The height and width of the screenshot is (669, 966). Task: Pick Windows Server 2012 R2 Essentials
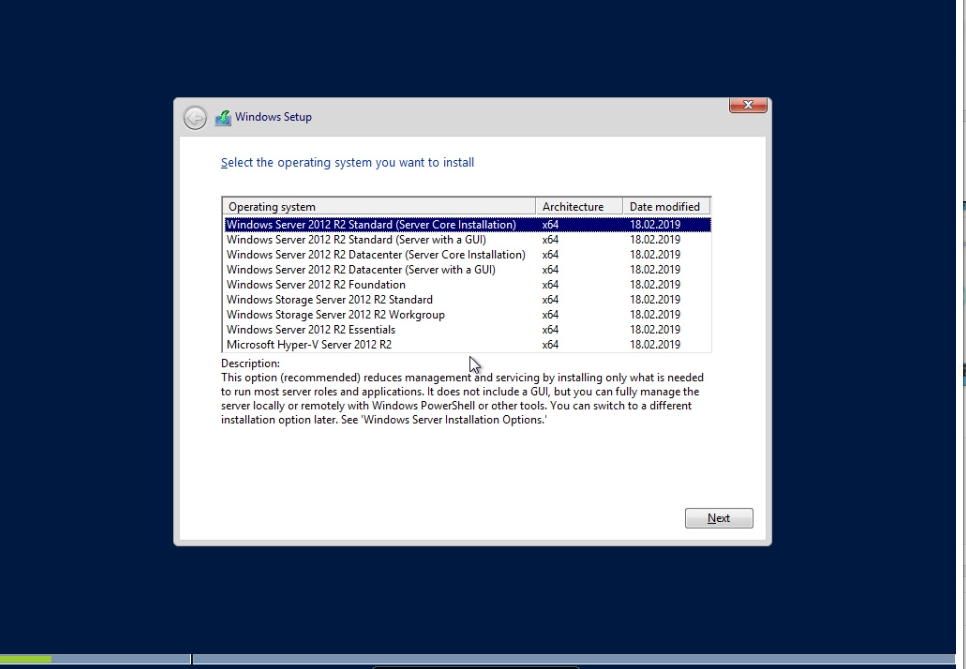[468, 330]
